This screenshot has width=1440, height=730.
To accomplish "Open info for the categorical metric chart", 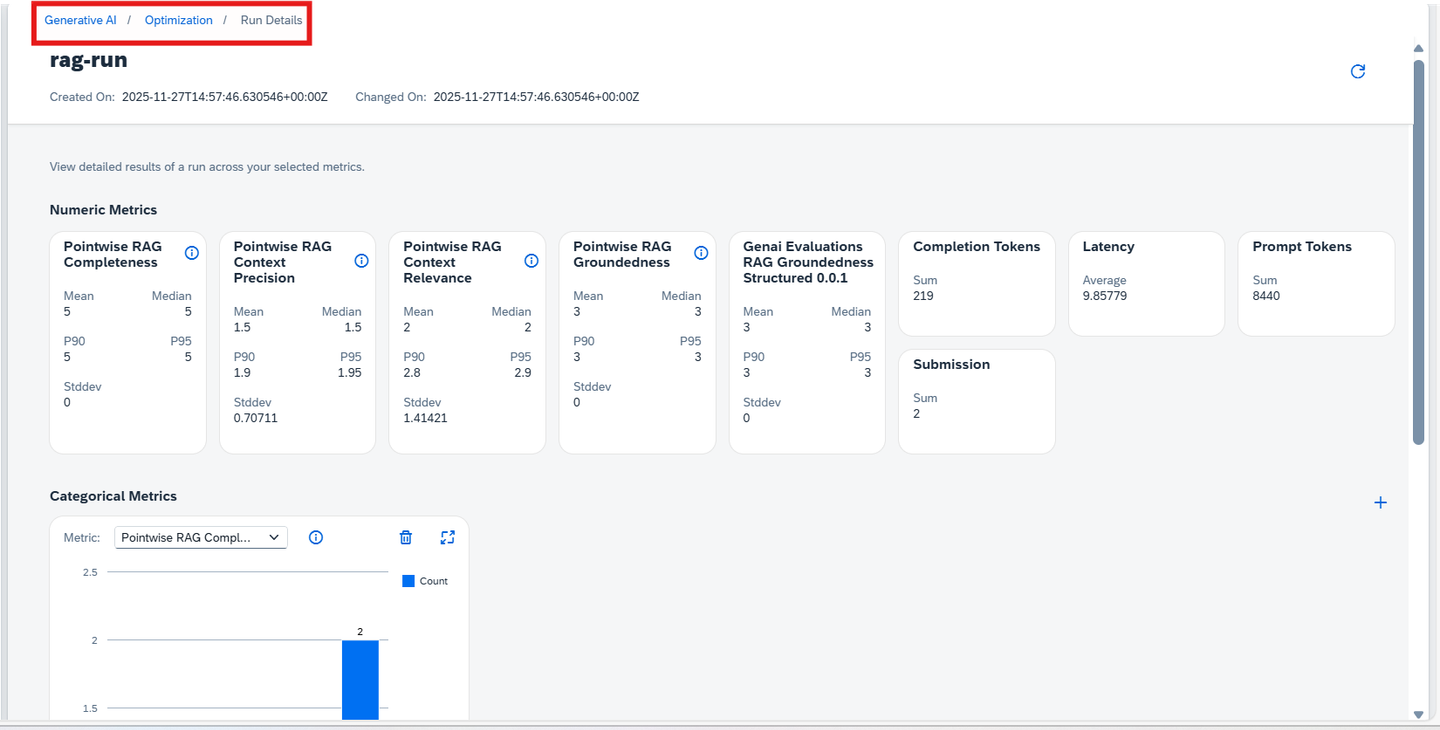I will [x=316, y=538].
